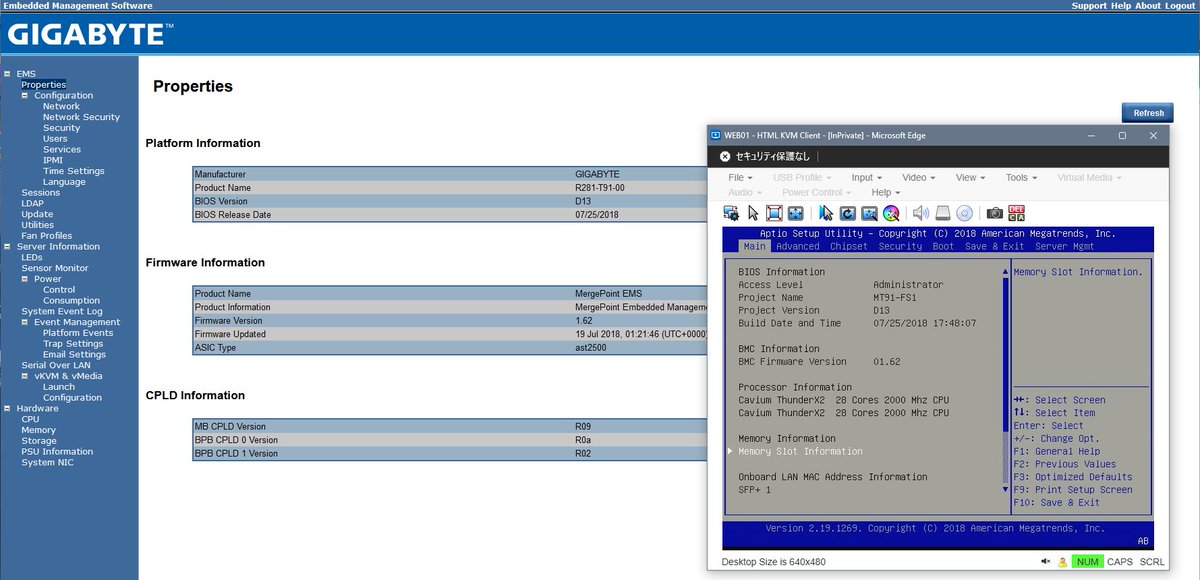Open LDAP in the sidebar
Viewport: 1200px width, 580px height.
click(33, 203)
